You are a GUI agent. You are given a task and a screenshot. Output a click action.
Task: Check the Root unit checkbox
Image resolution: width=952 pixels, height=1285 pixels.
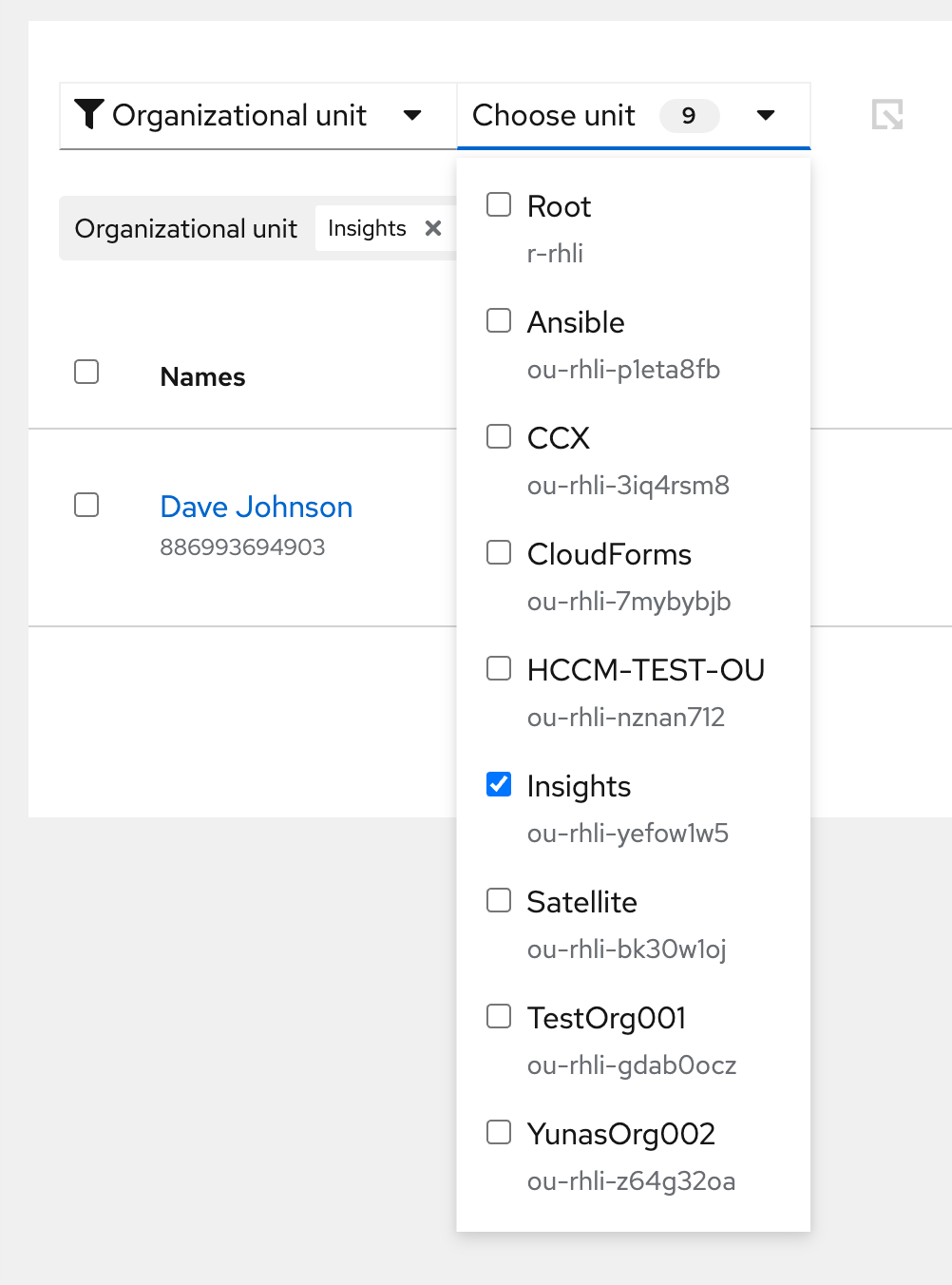pos(499,204)
